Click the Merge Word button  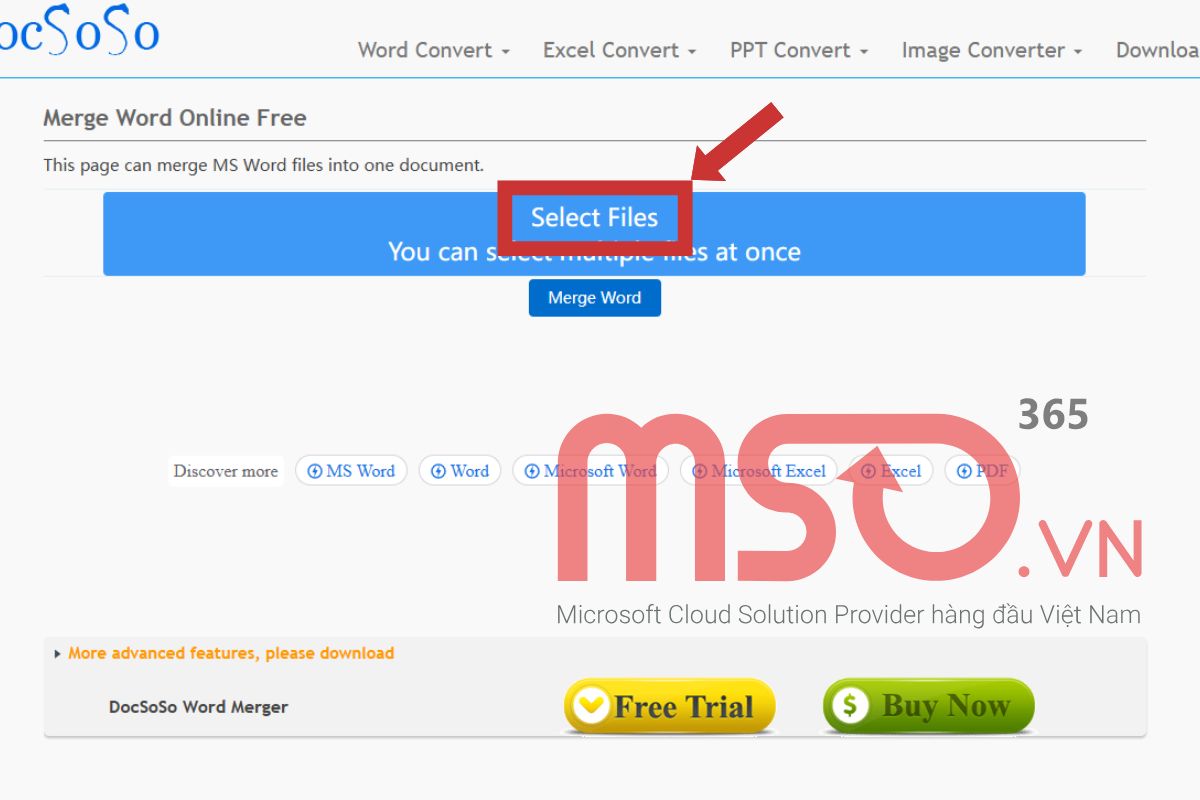[x=594, y=298]
